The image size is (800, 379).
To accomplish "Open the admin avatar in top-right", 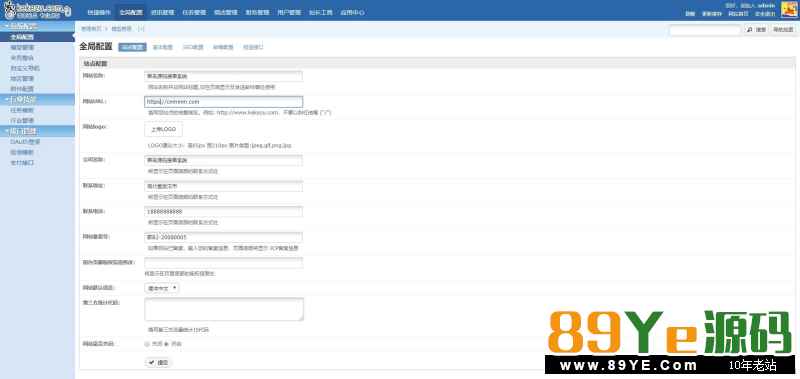I will 788,10.
